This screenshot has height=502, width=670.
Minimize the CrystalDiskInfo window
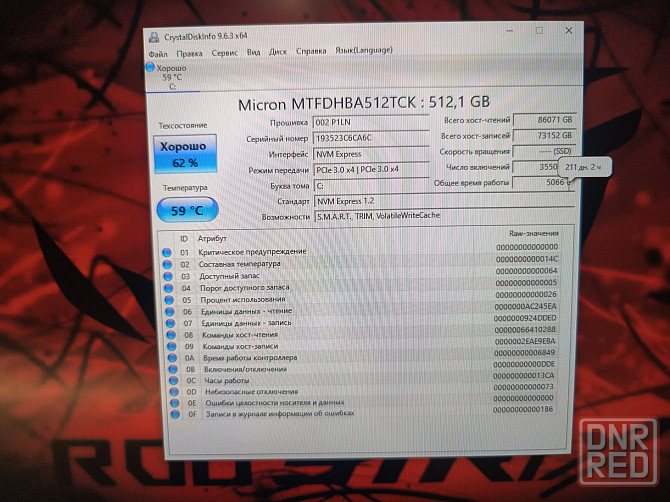(510, 31)
